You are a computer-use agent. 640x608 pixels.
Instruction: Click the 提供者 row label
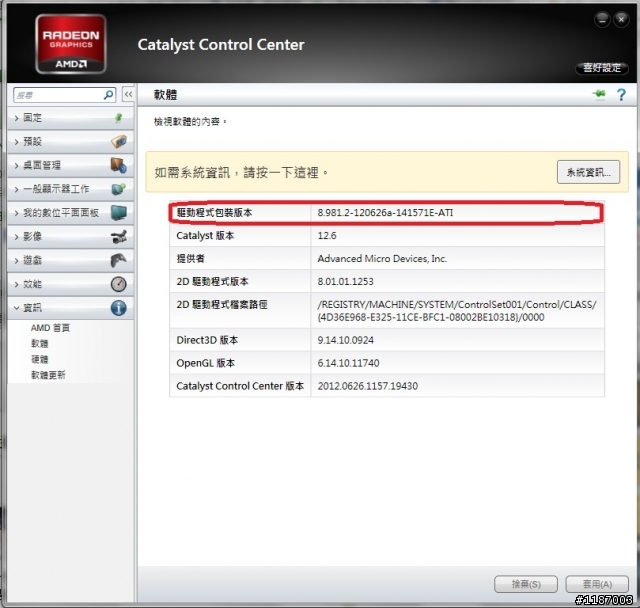pos(191,258)
